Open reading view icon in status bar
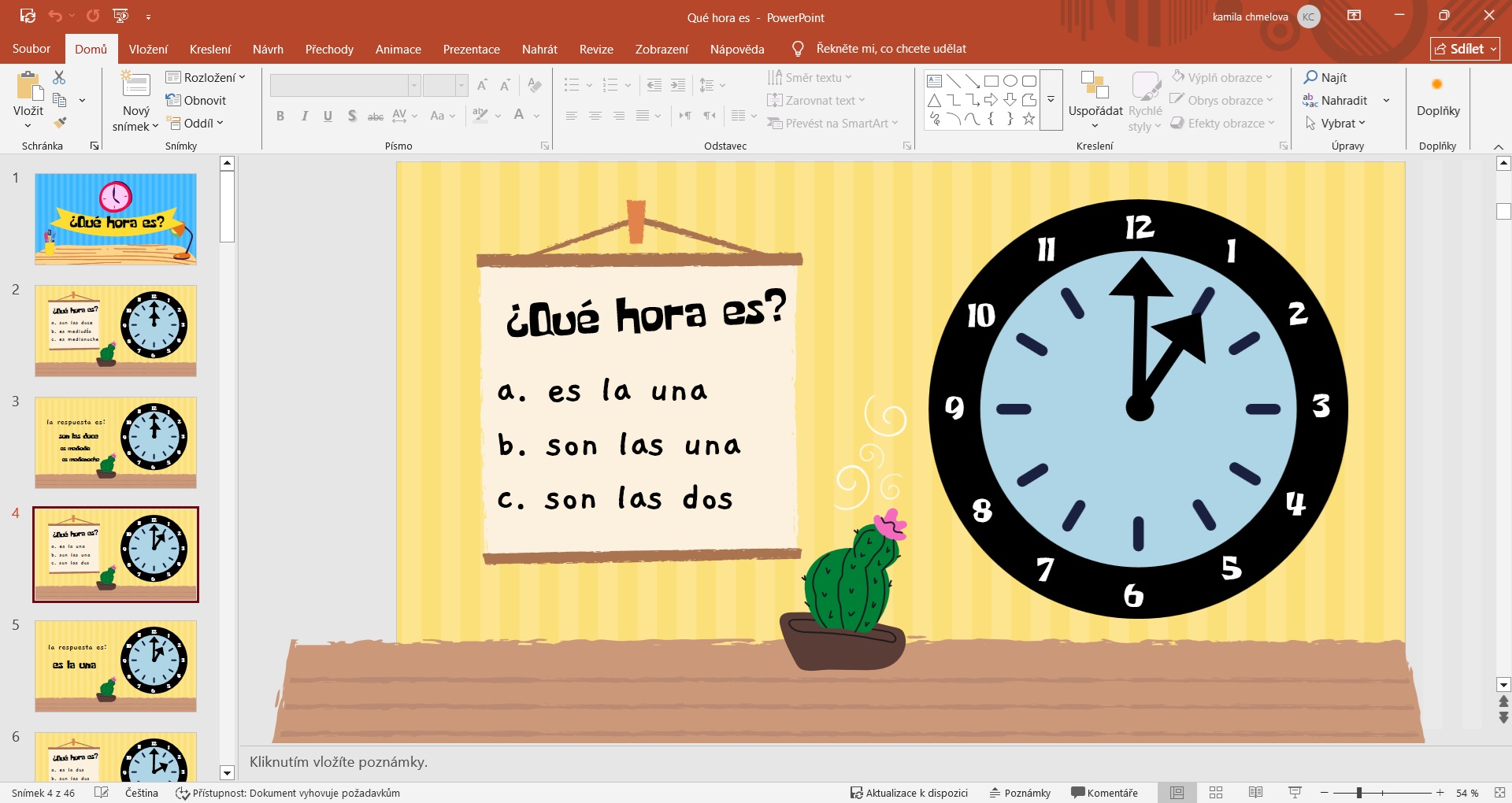1512x803 pixels. [1255, 793]
